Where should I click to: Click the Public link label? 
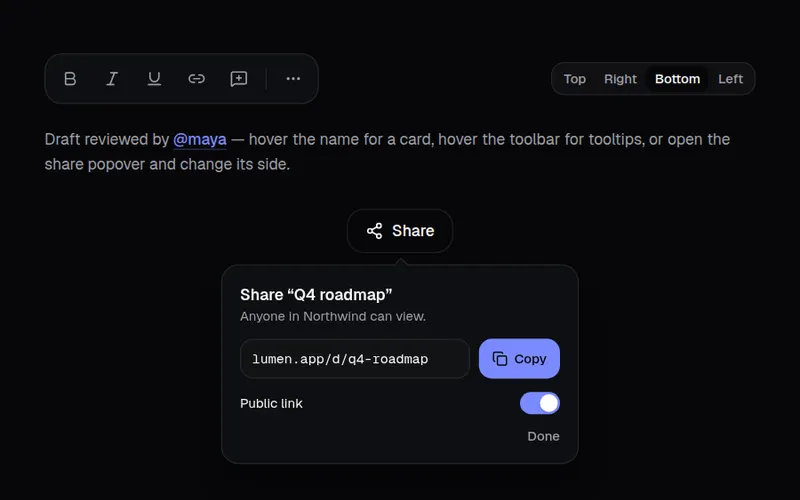click(x=271, y=404)
